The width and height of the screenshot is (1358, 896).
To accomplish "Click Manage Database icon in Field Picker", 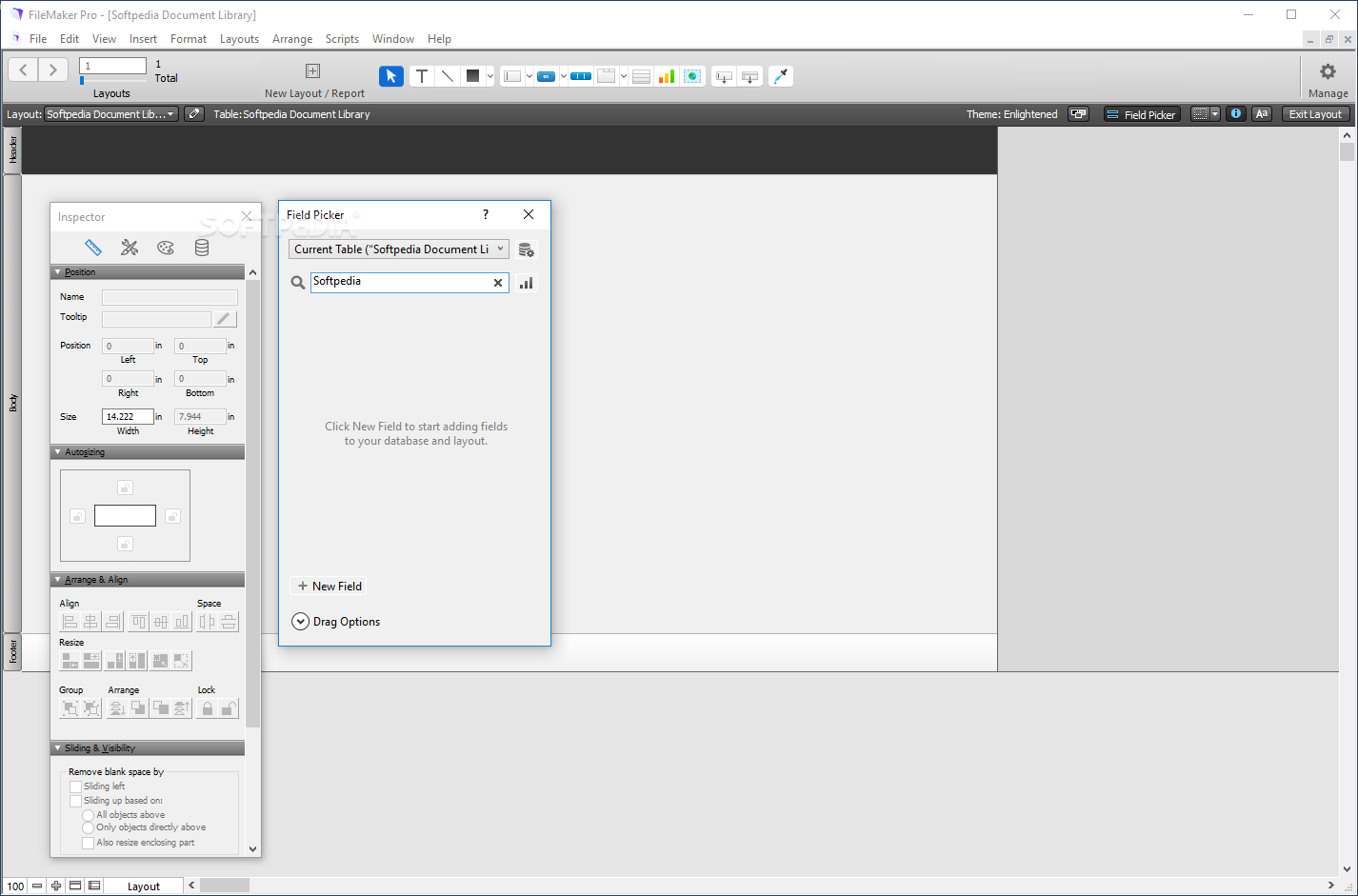I will tap(526, 249).
